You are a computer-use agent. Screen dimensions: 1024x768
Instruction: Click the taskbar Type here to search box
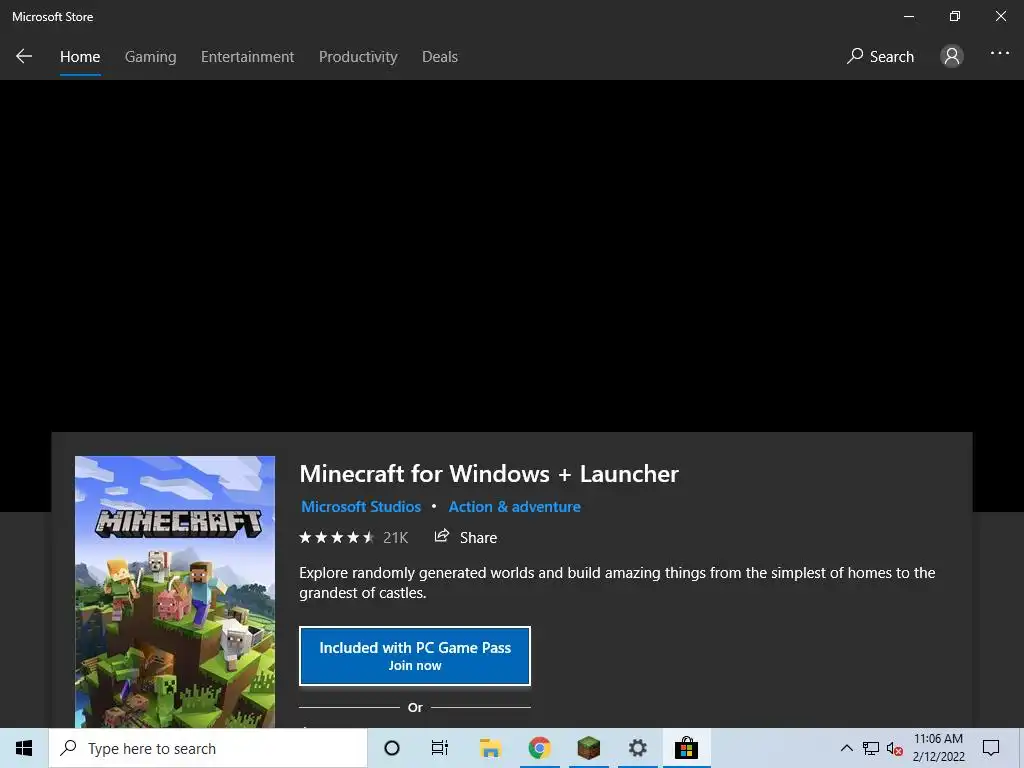[x=208, y=748]
